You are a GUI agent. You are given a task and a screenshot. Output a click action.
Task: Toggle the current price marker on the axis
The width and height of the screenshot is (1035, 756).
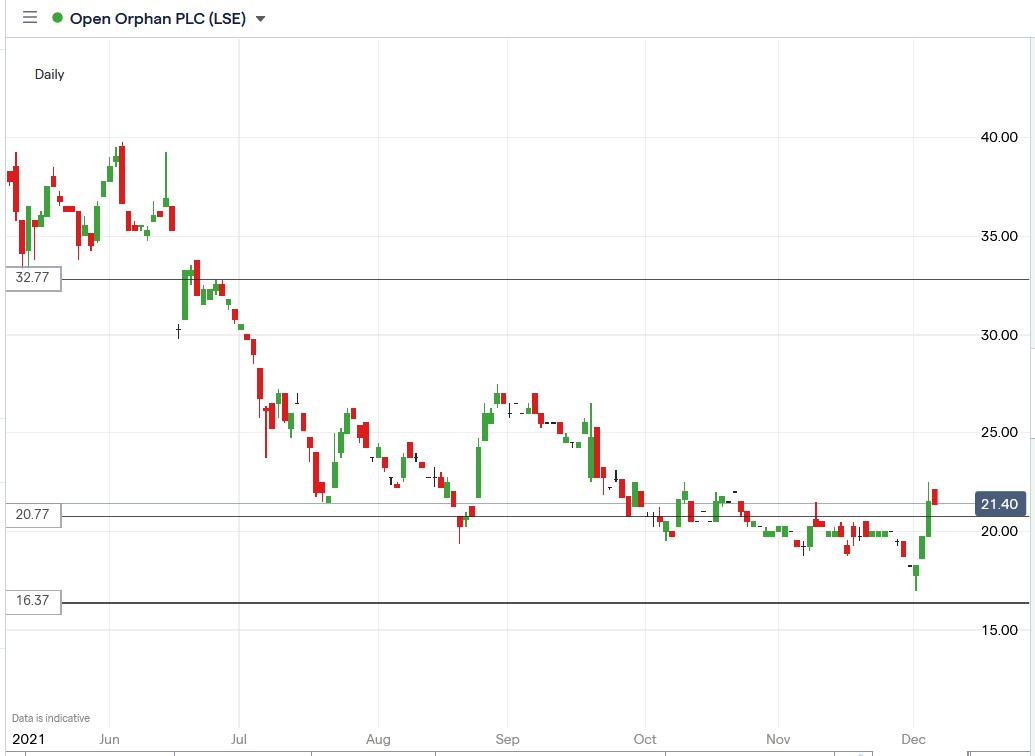[x=999, y=504]
